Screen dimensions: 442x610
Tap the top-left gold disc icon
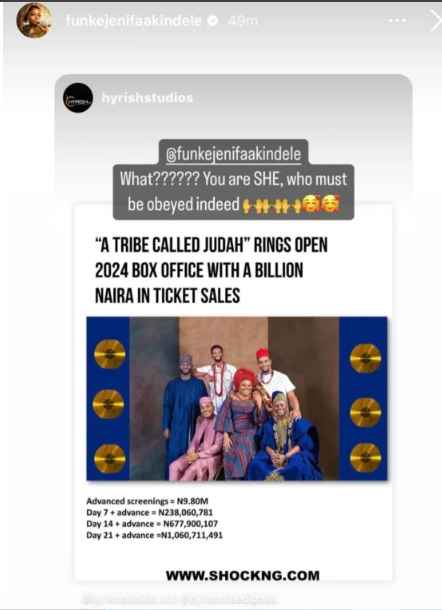point(110,354)
